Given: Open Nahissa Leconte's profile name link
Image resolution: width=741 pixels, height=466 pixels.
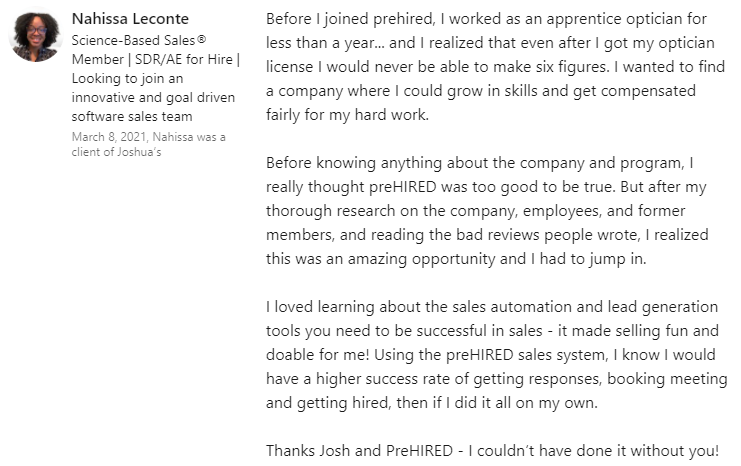Looking at the screenshot, I should click(130, 19).
